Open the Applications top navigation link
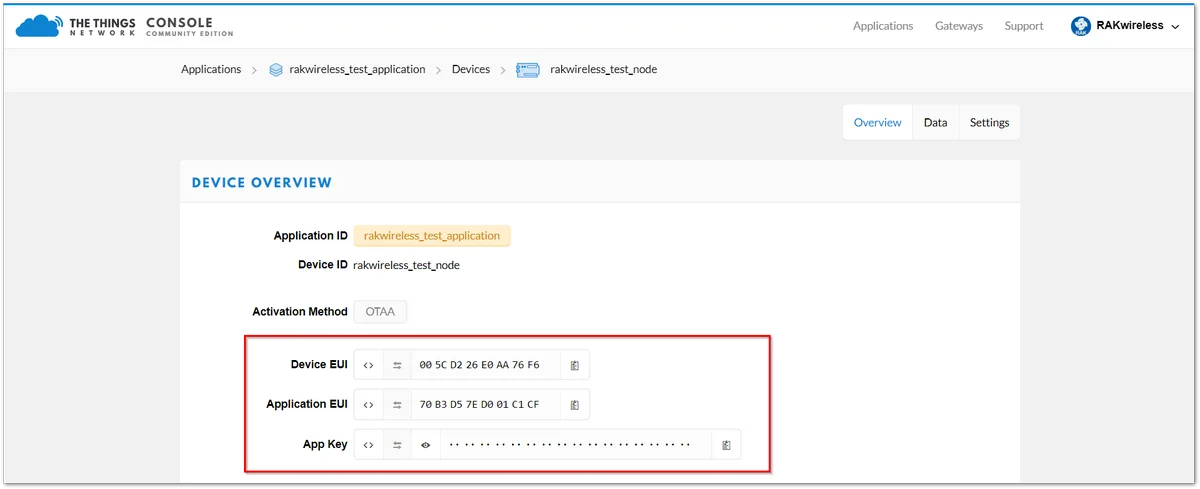Image resolution: width=1200 pixels, height=489 pixels. pyautogui.click(x=883, y=26)
